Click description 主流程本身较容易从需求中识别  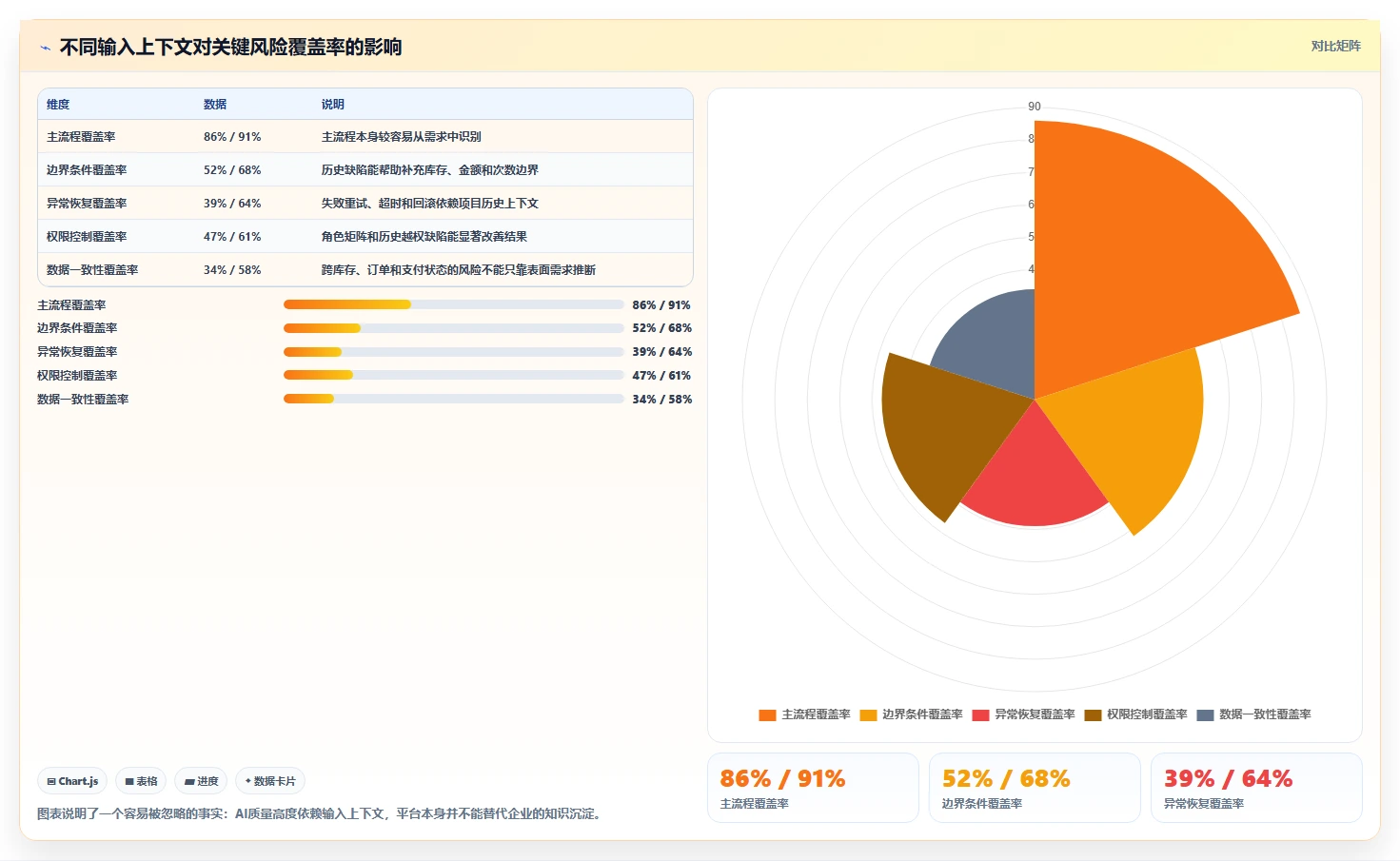tap(401, 137)
